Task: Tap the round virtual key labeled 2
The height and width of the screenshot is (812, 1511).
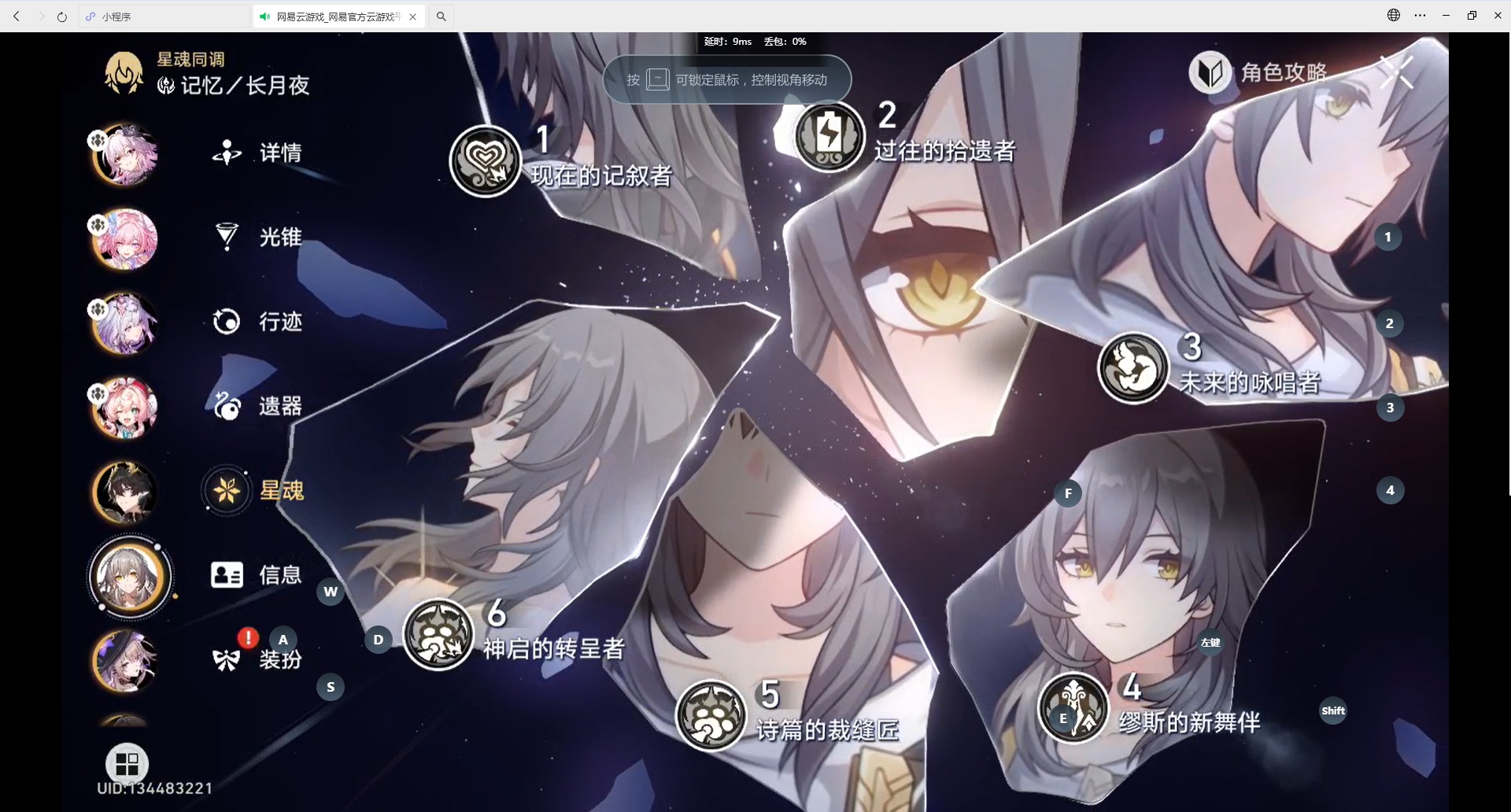Action: [1390, 323]
